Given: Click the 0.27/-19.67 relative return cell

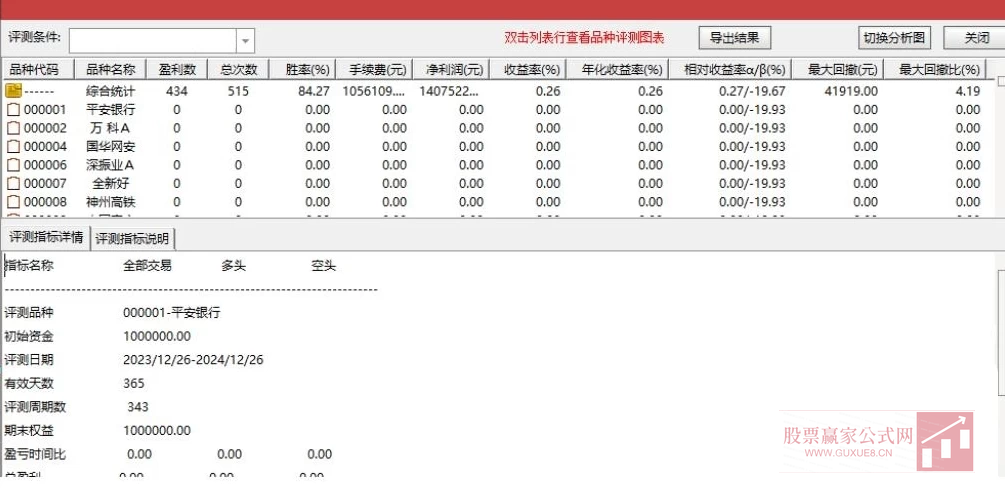Looking at the screenshot, I should 752,91.
